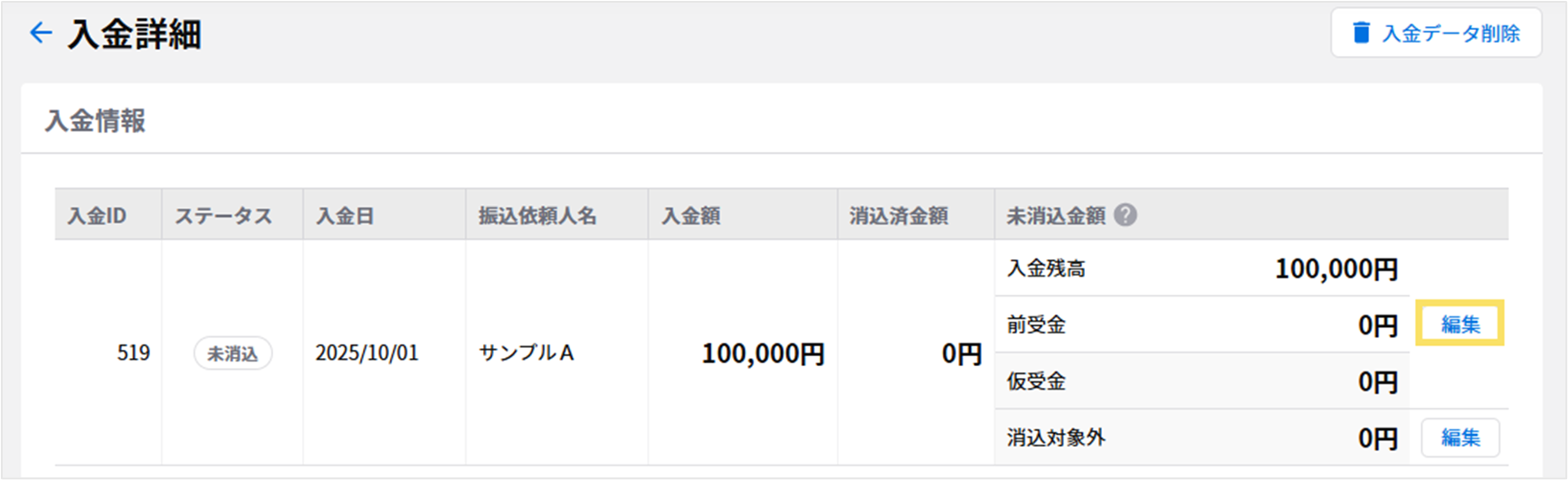The height and width of the screenshot is (480, 1568).
Task: Click the 入金情報 section heading
Action: coord(95,121)
